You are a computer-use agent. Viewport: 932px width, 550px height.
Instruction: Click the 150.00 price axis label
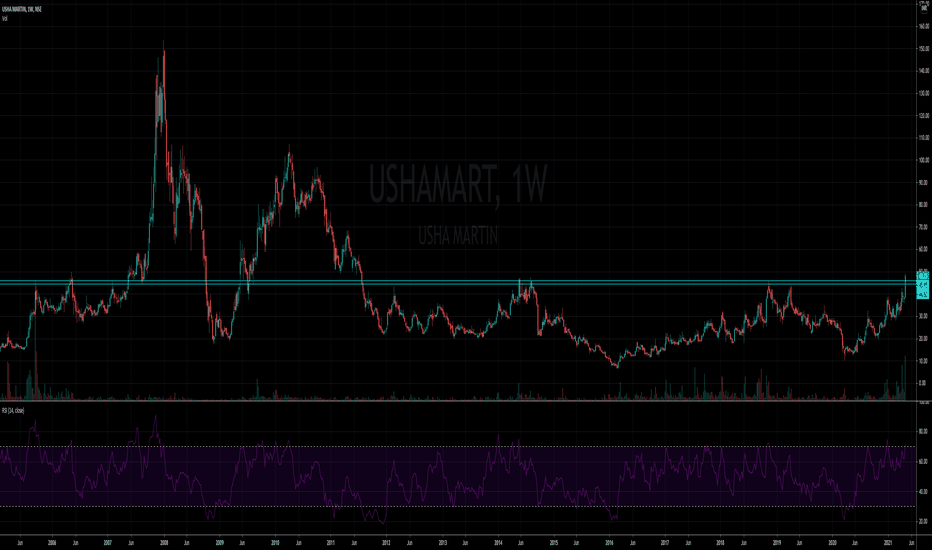924,49
